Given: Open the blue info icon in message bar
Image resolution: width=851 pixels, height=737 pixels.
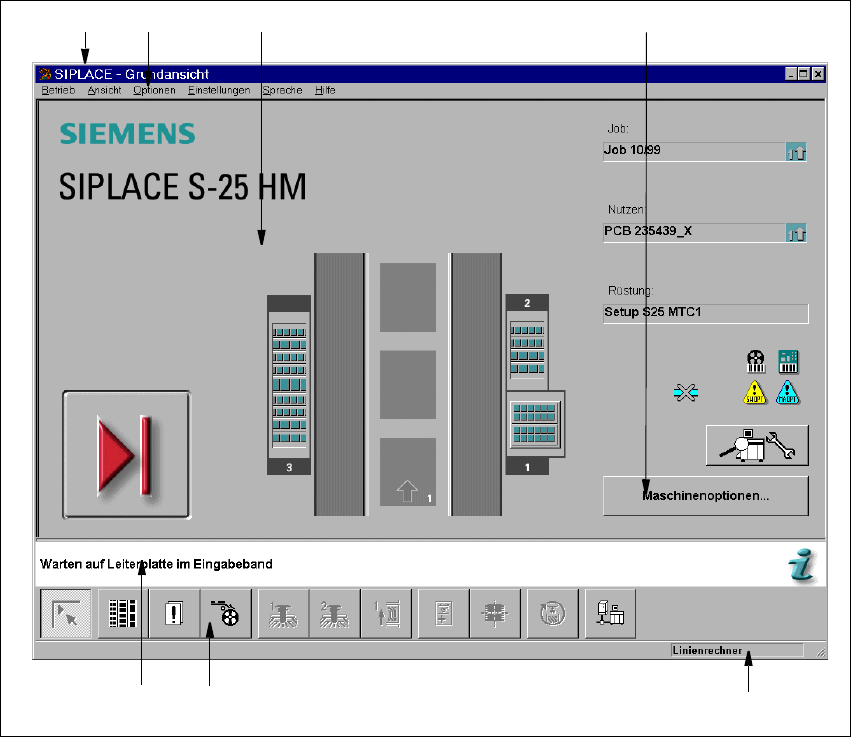Looking at the screenshot, I should [802, 565].
